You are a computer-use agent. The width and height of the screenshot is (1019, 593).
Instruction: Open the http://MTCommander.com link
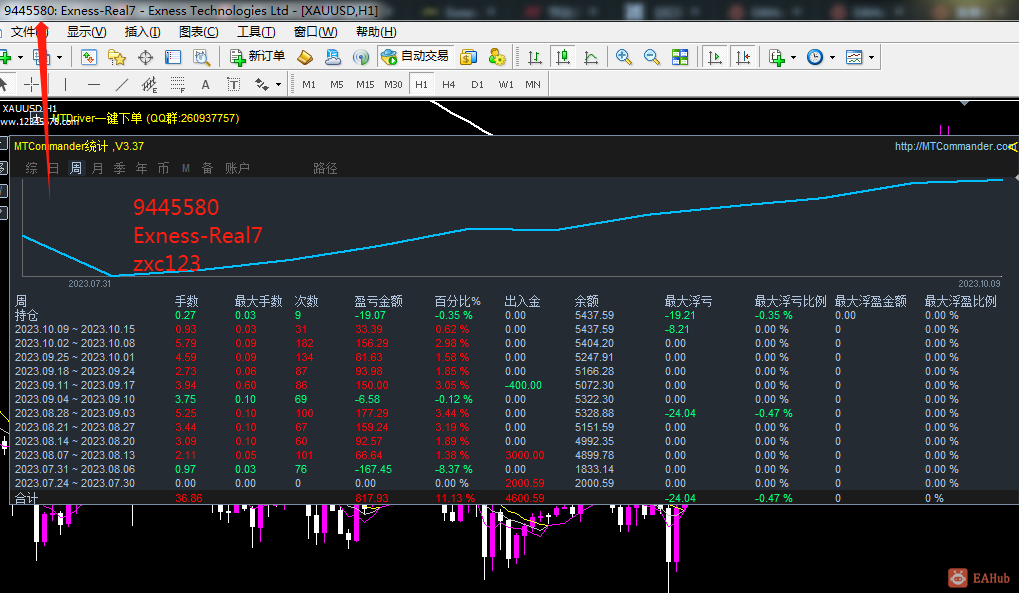point(955,146)
